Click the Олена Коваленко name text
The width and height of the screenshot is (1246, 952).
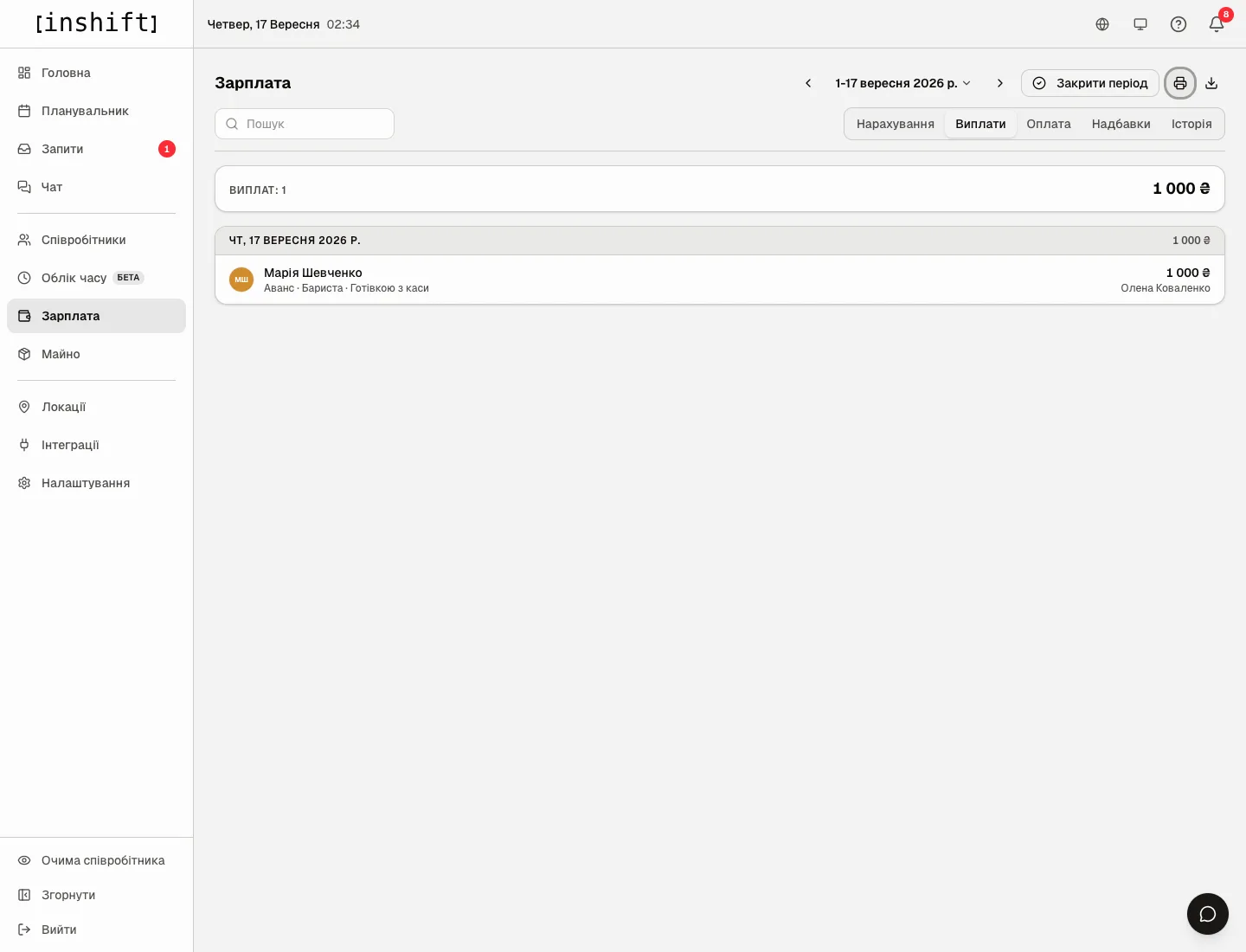click(1166, 288)
